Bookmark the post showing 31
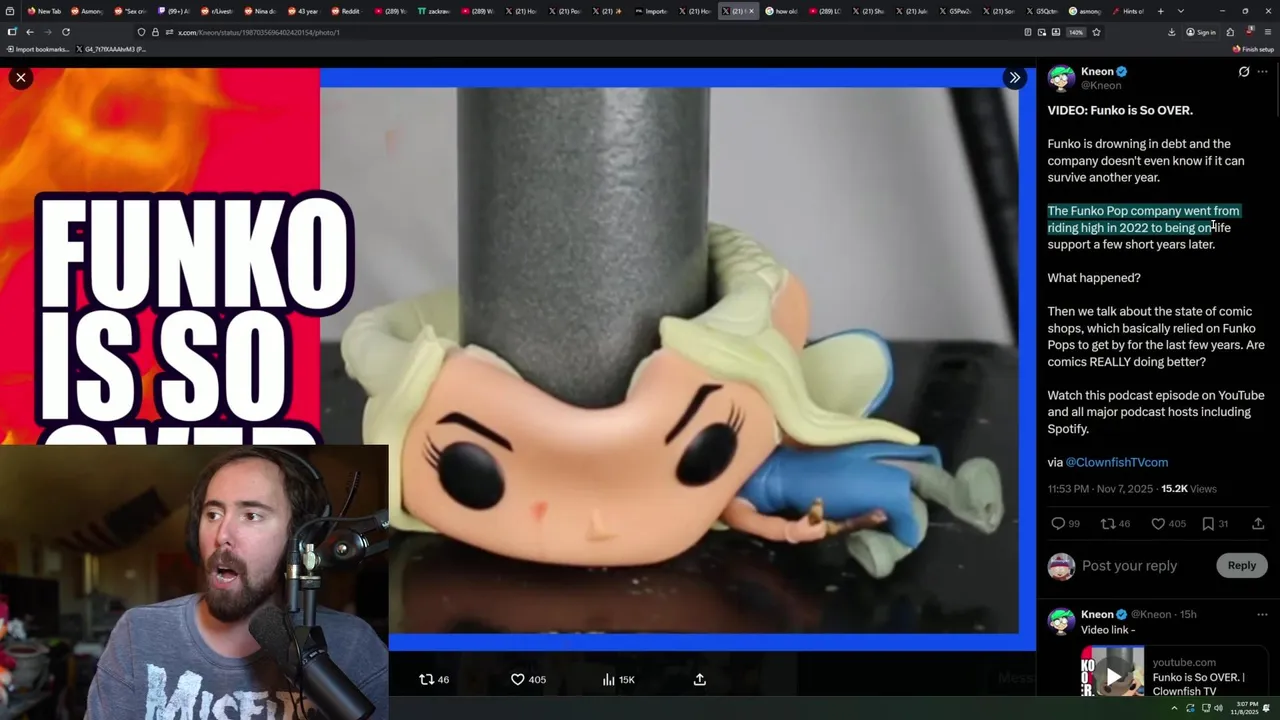The height and width of the screenshot is (720, 1280). pyautogui.click(x=1208, y=523)
